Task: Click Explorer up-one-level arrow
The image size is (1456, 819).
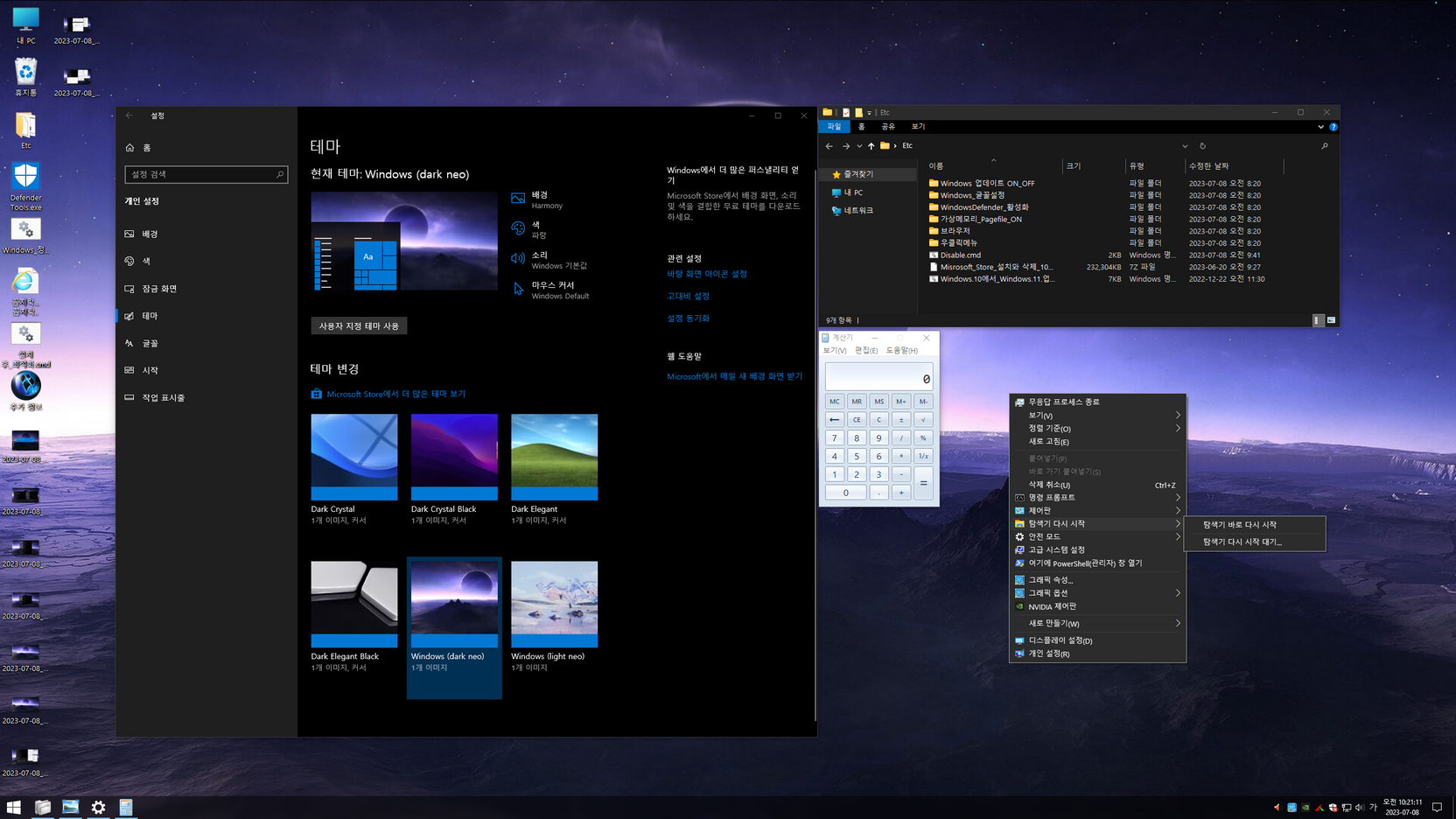Action: tap(871, 146)
